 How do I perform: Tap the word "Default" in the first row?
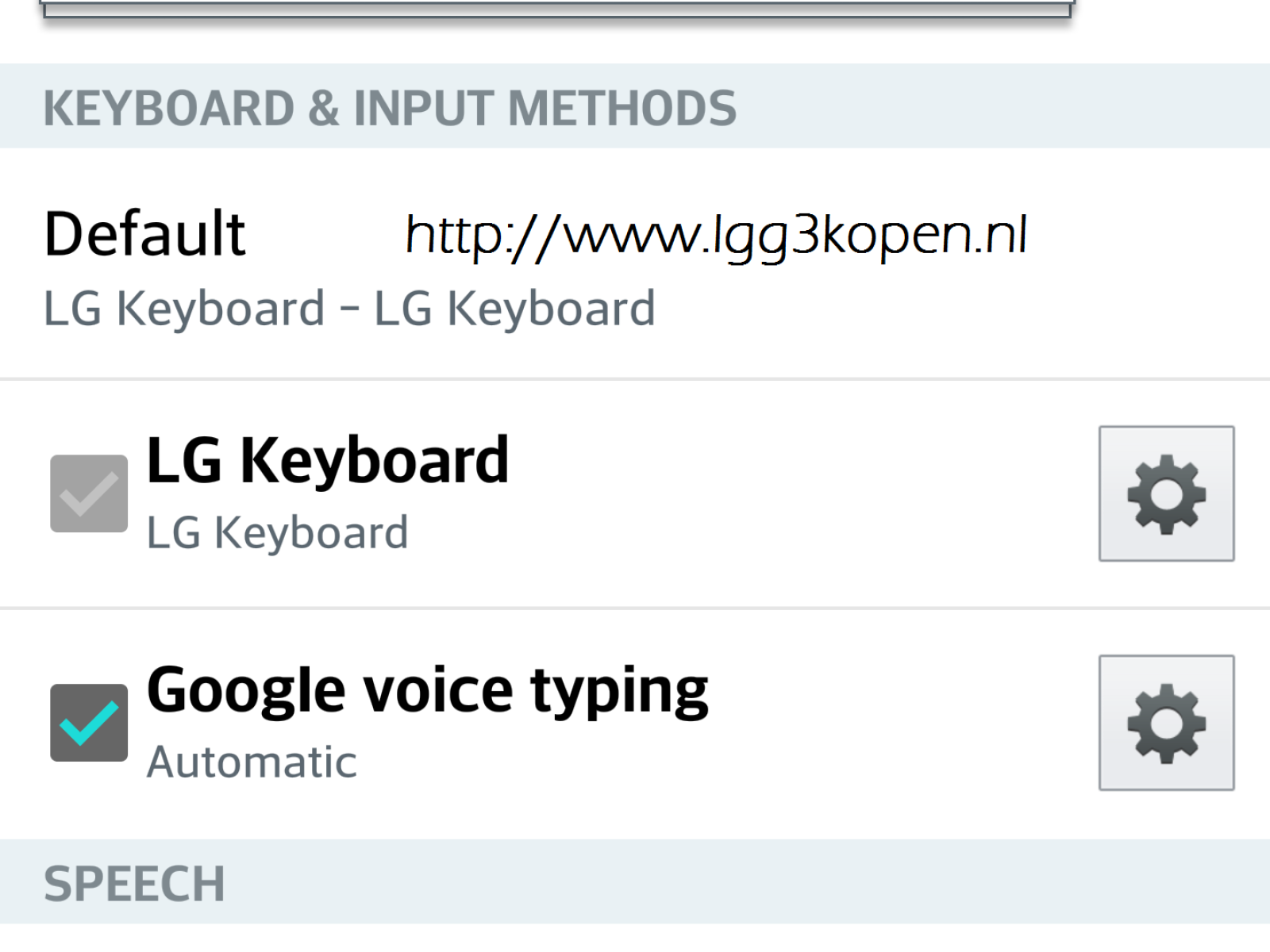[x=145, y=234]
